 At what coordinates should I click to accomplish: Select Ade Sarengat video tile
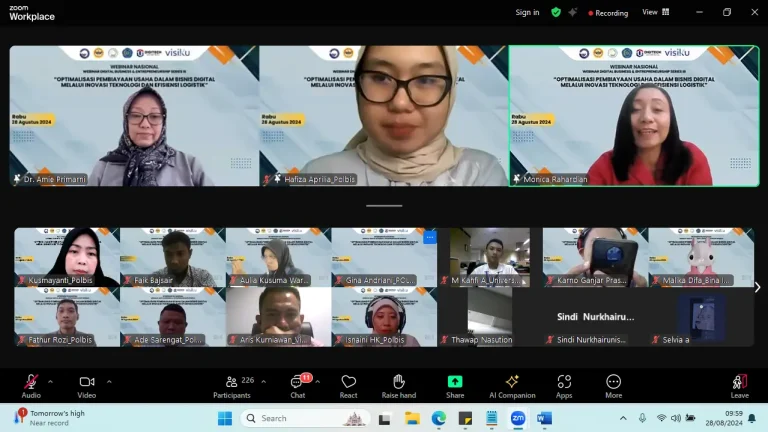click(173, 317)
